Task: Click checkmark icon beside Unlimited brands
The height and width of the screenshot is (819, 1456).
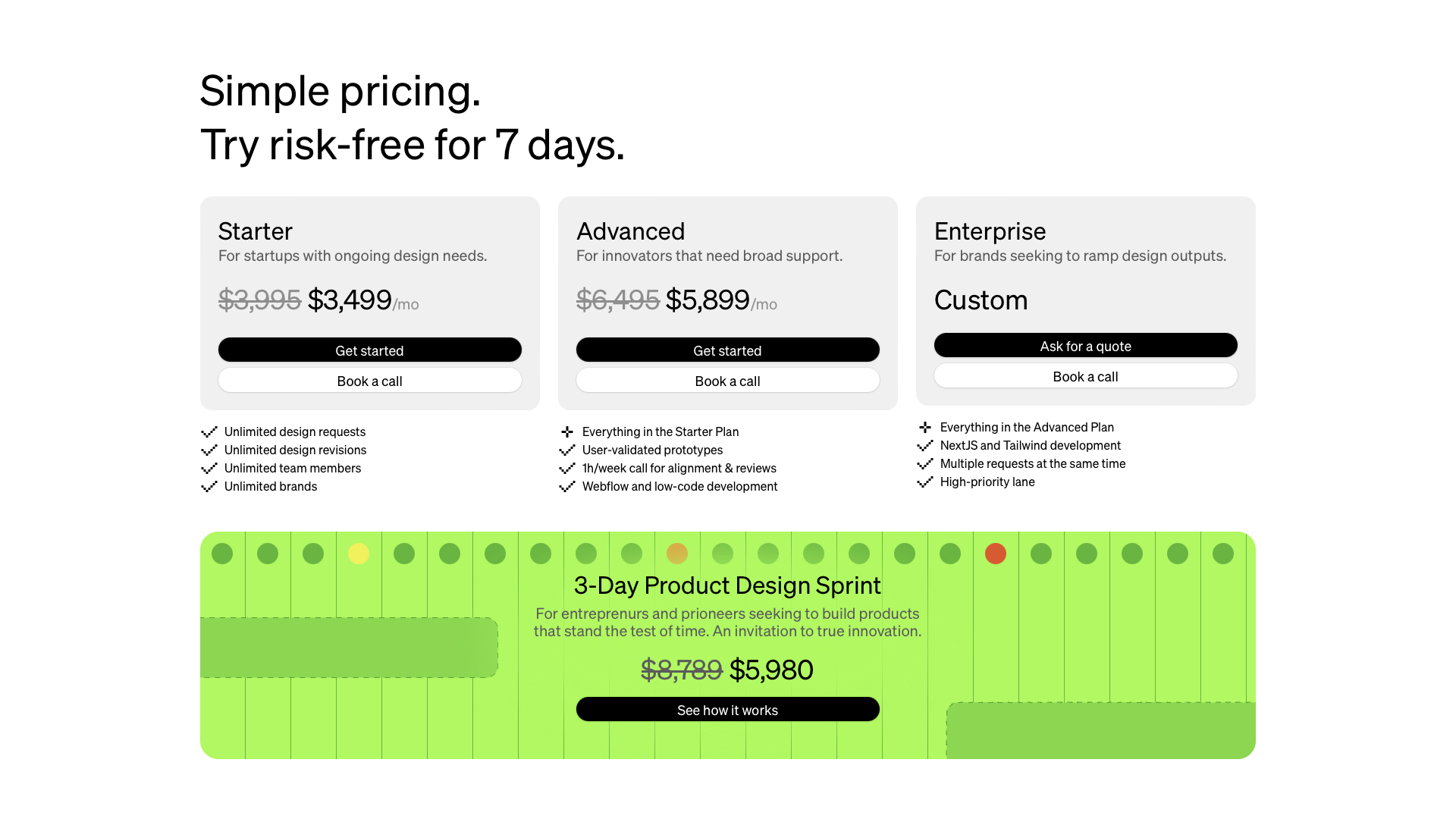Action: click(209, 486)
